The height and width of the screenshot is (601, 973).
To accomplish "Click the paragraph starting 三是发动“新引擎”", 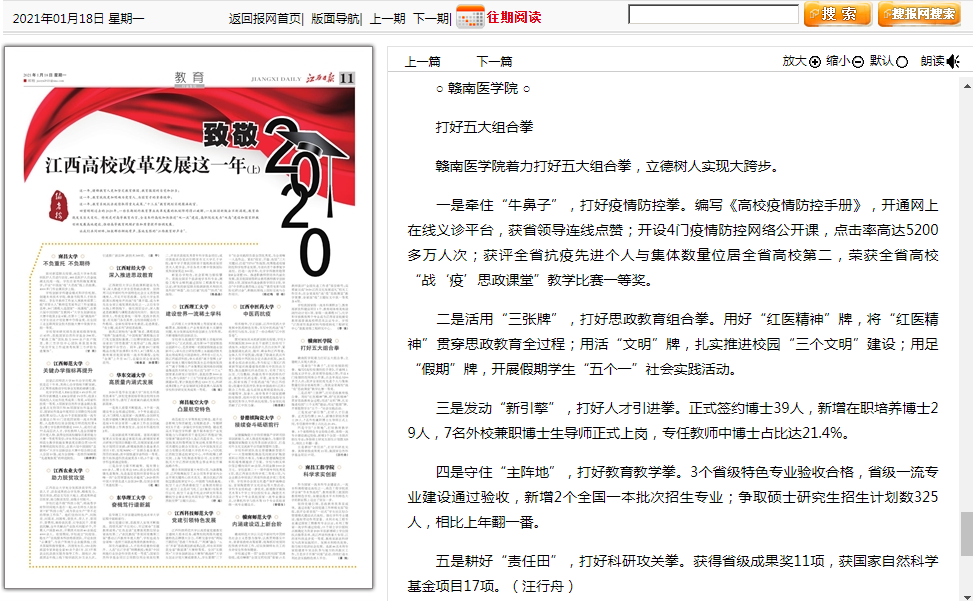I will [x=673, y=421].
